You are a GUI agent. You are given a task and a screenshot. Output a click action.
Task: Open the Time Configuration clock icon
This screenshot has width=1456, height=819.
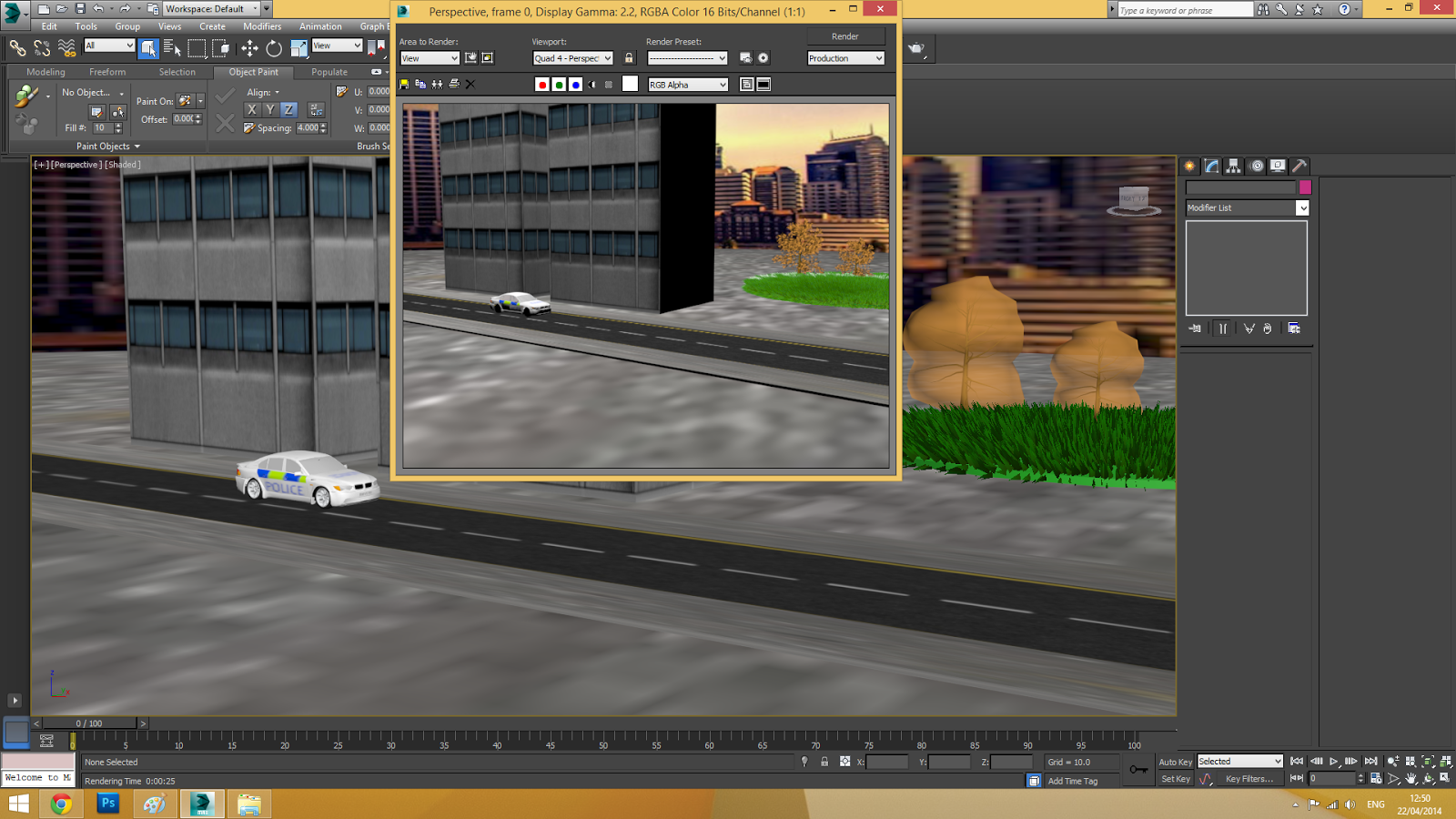pyautogui.click(x=1375, y=779)
